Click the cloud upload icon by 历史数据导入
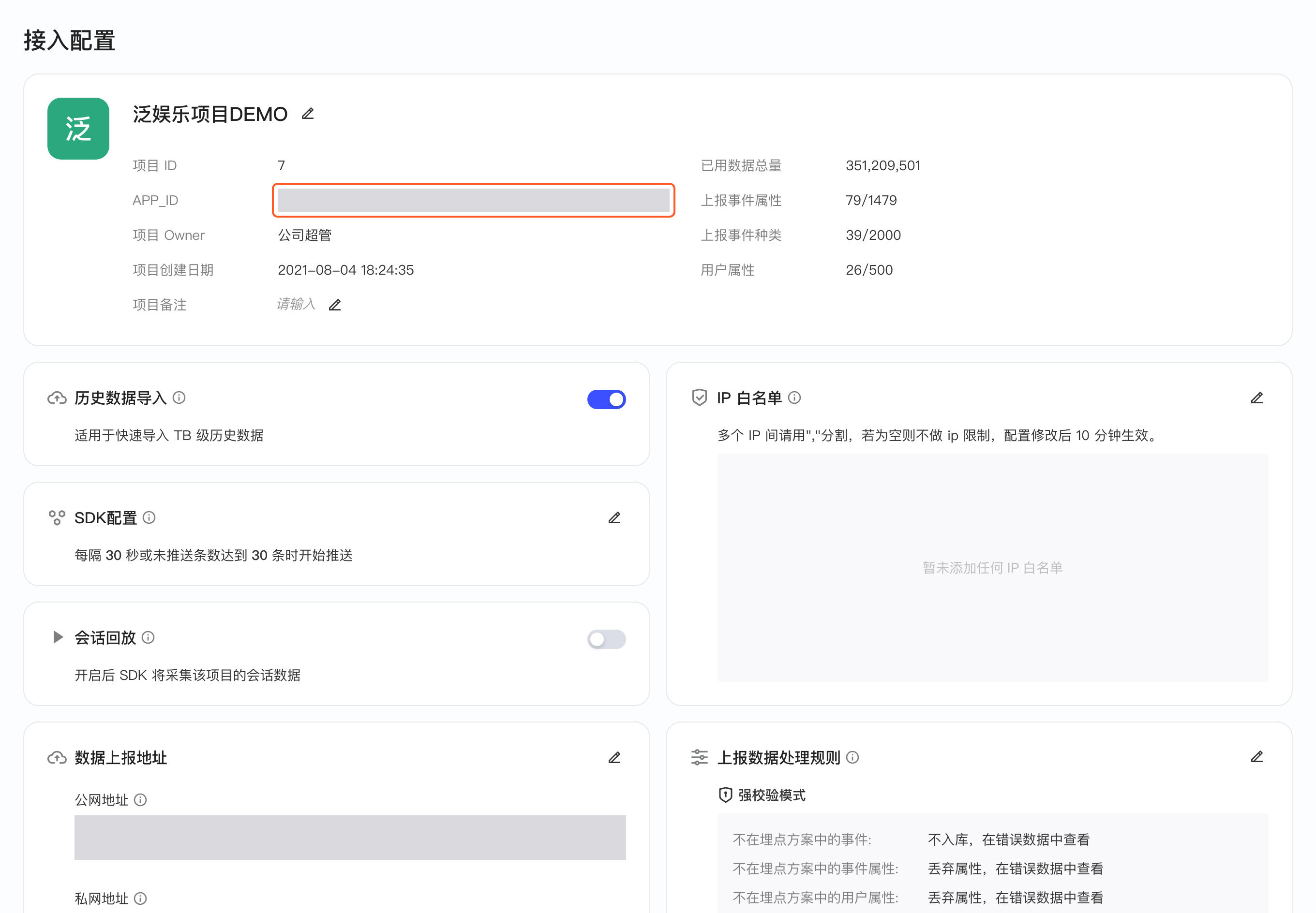The width and height of the screenshot is (1316, 913). [57, 398]
